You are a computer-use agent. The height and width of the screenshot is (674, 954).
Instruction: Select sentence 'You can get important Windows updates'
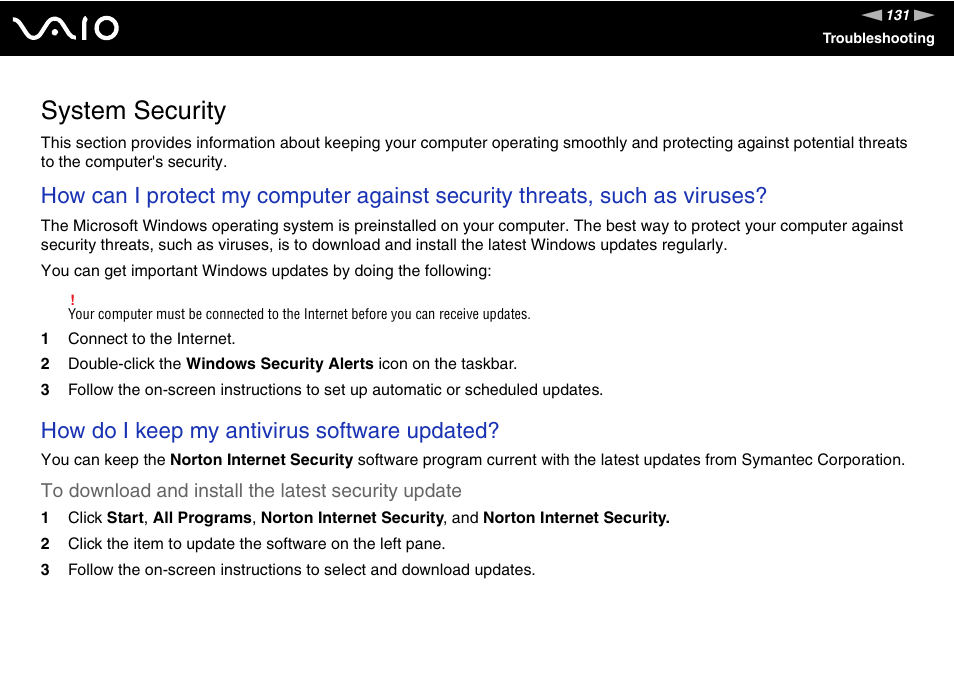click(266, 271)
